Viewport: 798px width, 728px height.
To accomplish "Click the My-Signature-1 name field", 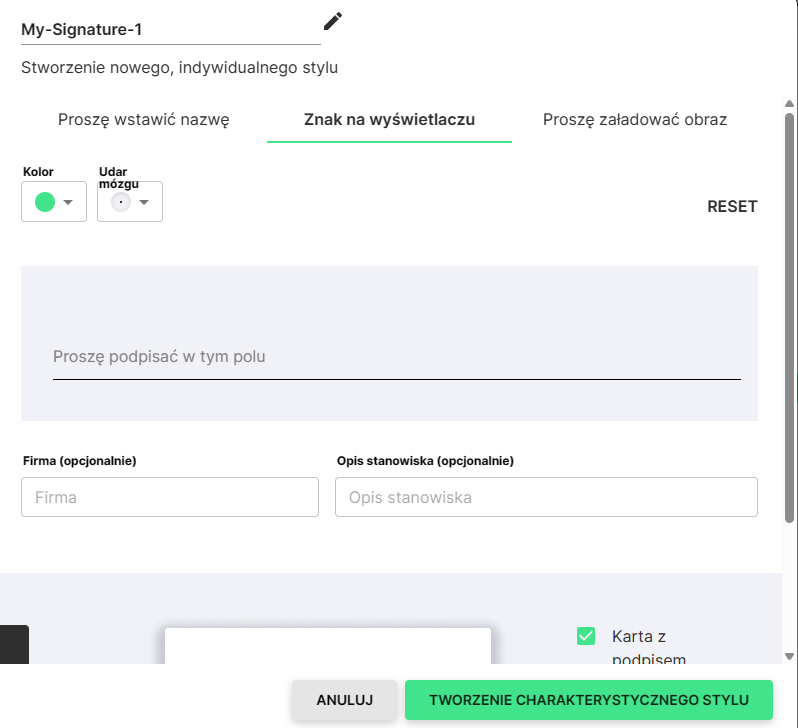I will [170, 30].
